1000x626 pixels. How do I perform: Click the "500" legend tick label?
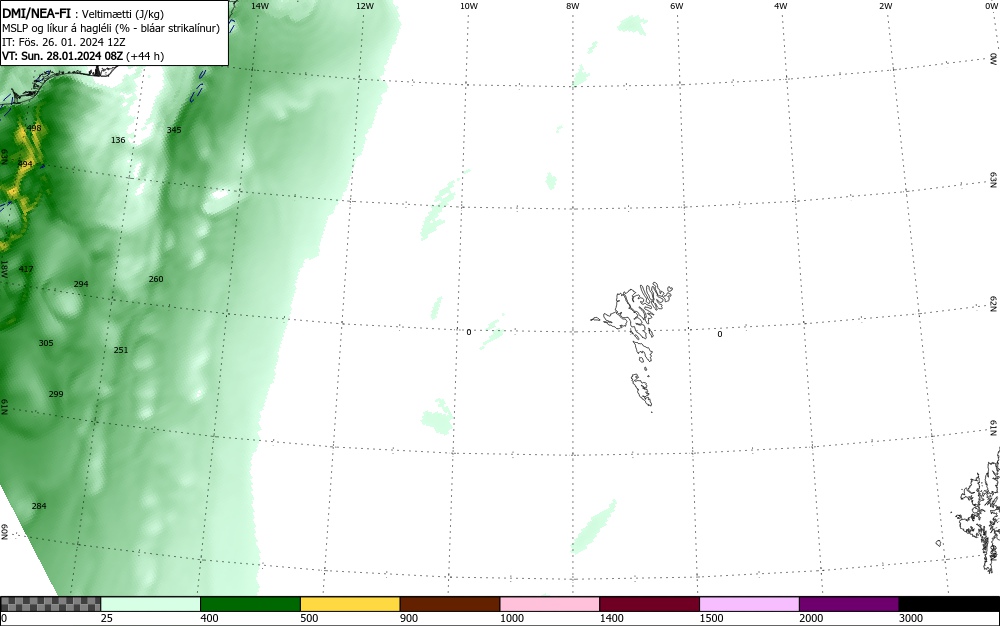click(309, 618)
